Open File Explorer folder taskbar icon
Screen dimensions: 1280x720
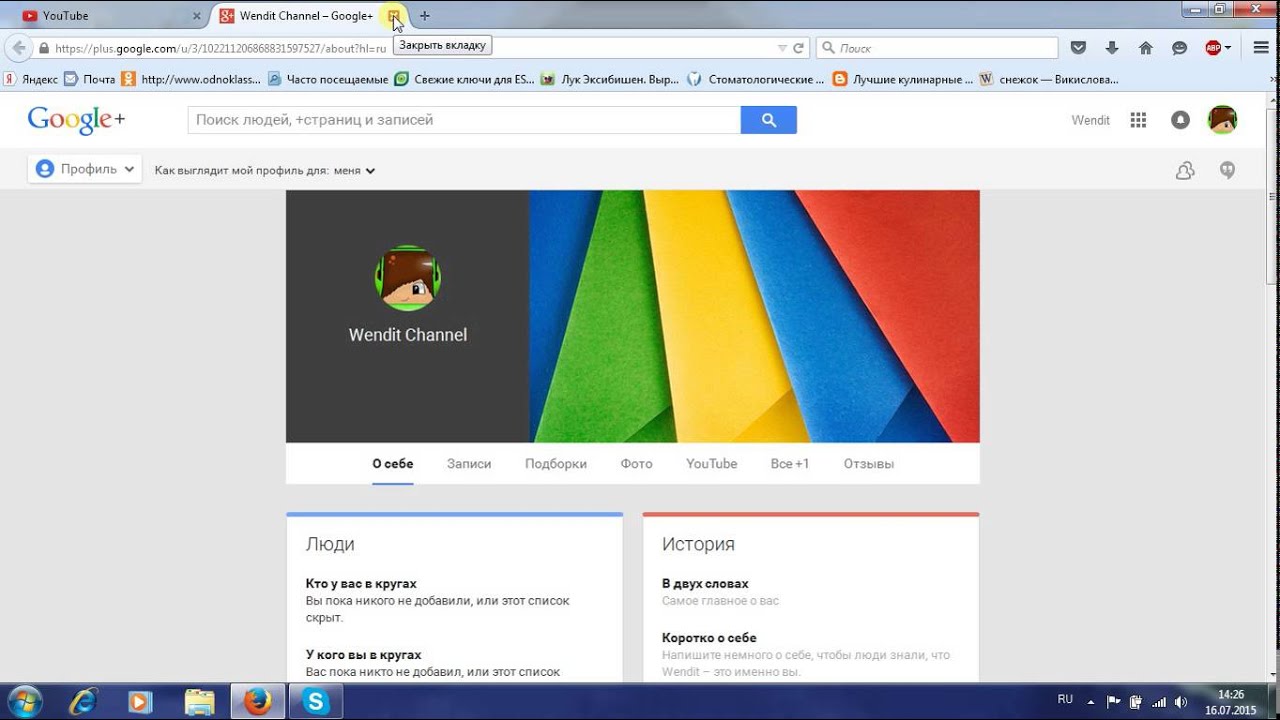click(x=199, y=702)
